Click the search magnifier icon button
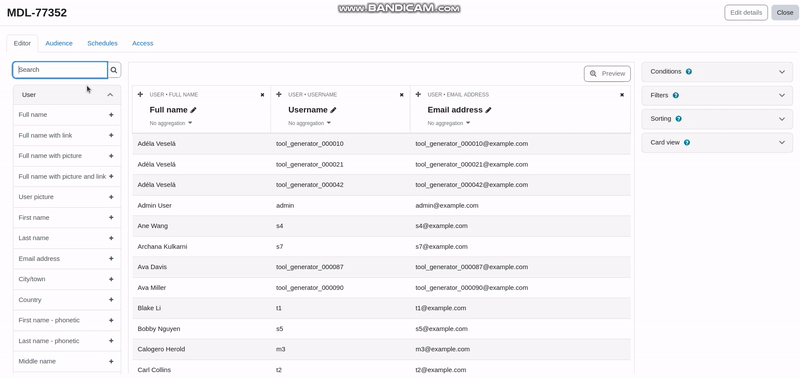 point(114,70)
